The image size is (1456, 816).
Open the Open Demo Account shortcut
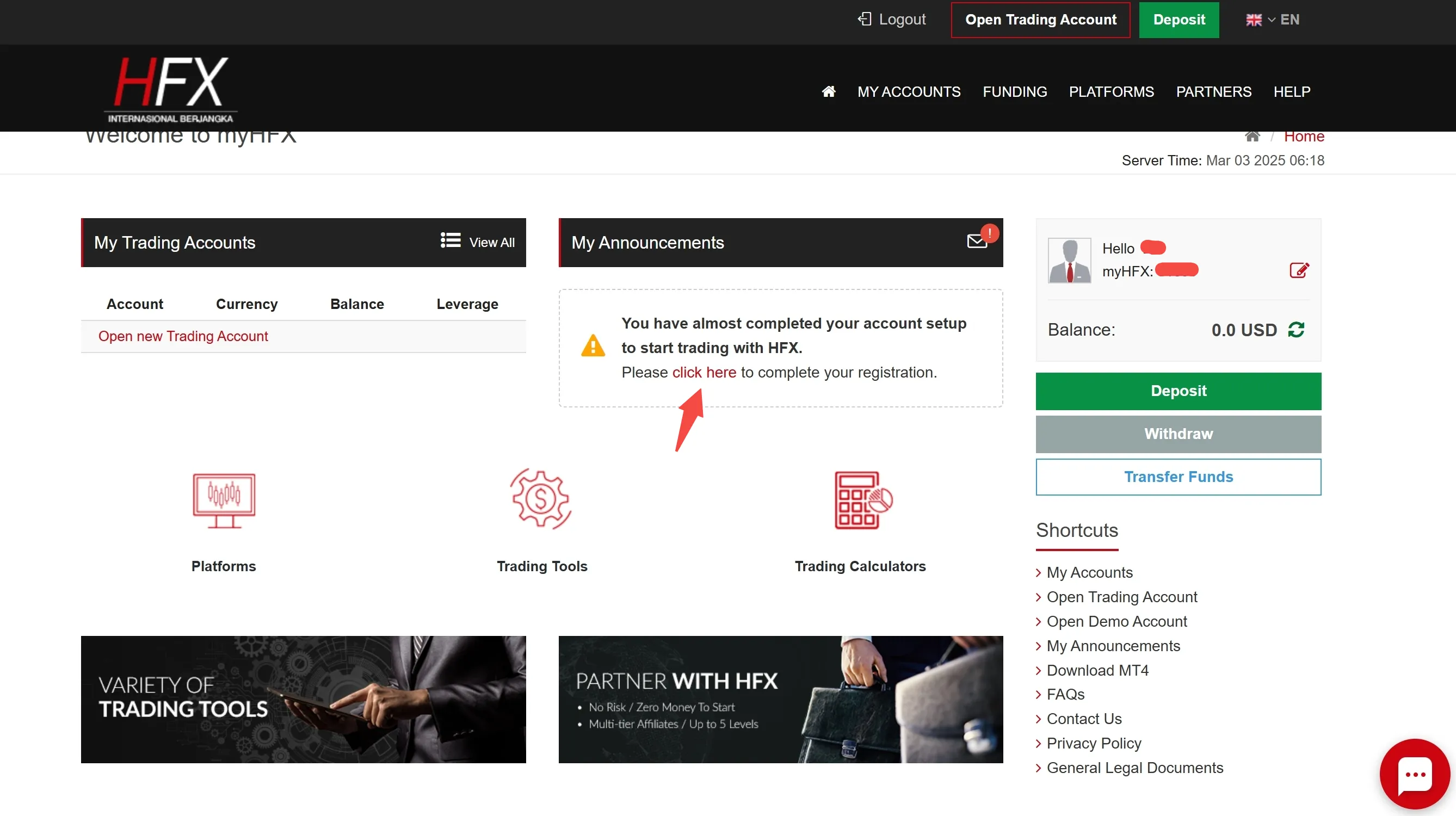coord(1116,621)
